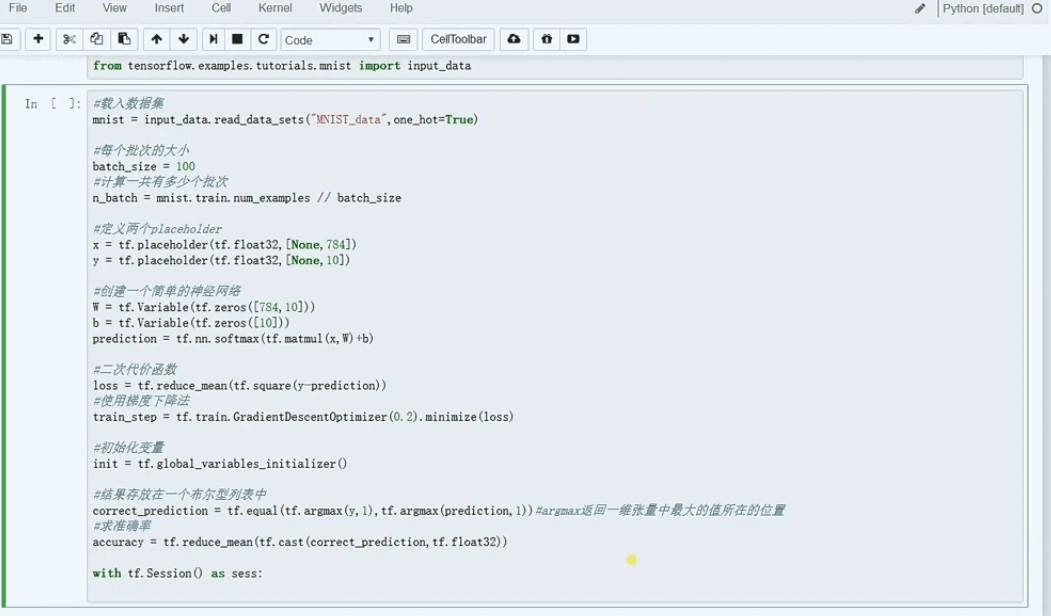Interrupt the kernel with stop icon
Screen dimensions: 1051x616
pos(237,39)
